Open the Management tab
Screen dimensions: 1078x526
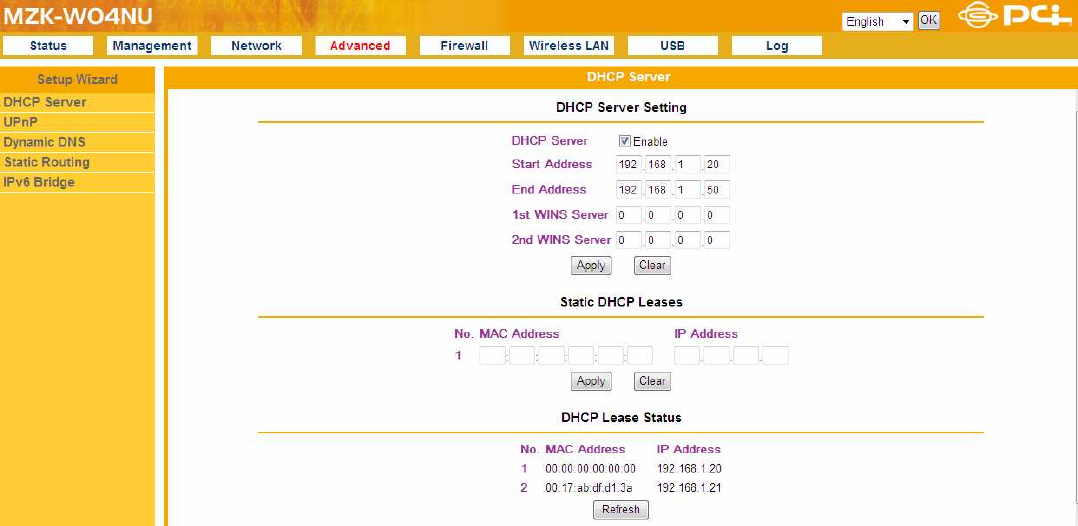coord(152,46)
